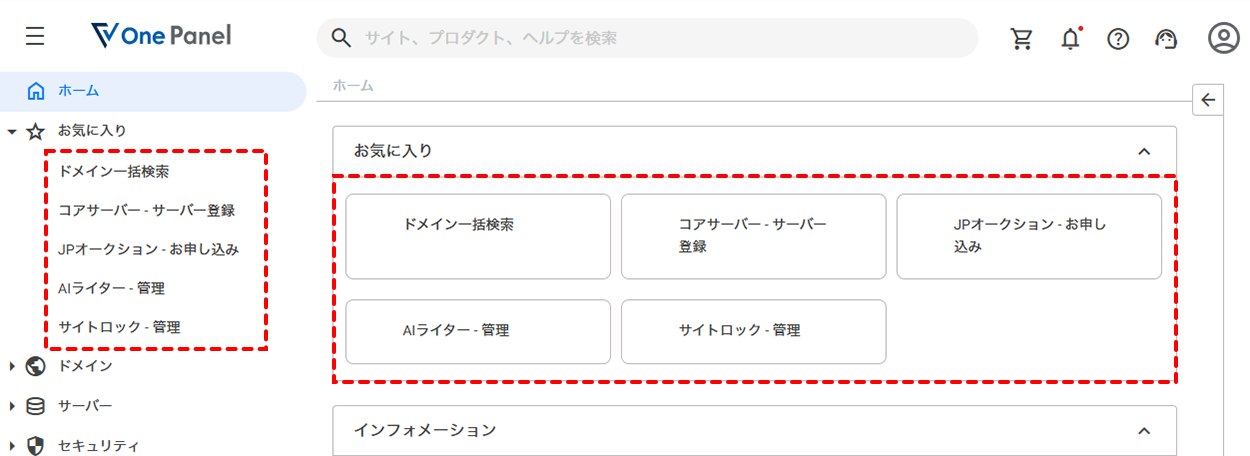The height and width of the screenshot is (456, 1250).
Task: Click the back arrow panel button
Action: [1208, 99]
